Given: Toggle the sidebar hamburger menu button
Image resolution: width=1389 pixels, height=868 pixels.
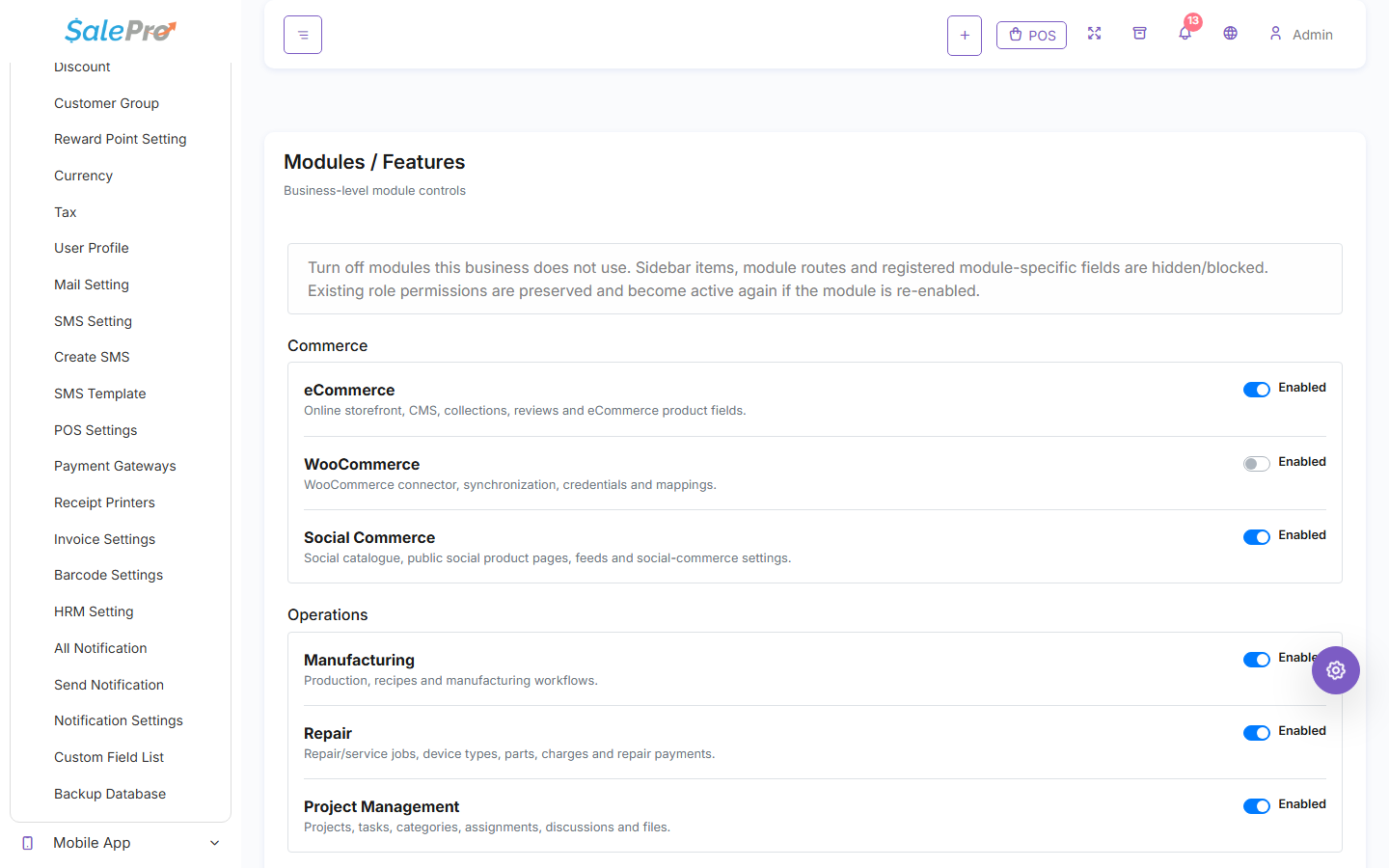Looking at the screenshot, I should tap(303, 35).
